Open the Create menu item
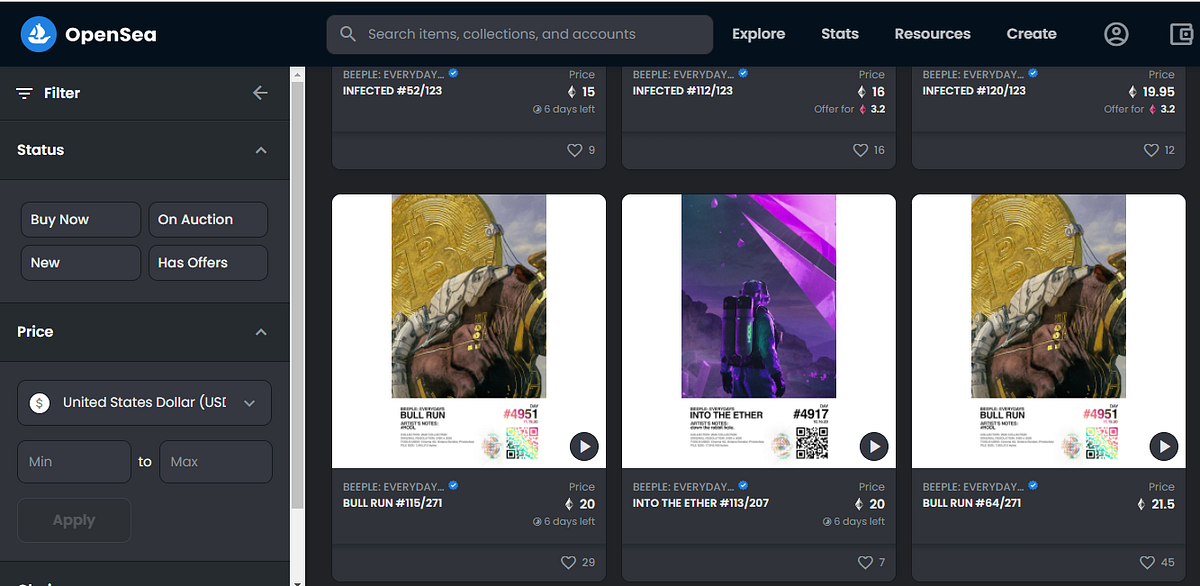Screen dimensions: 1200x586 coord(1031,34)
